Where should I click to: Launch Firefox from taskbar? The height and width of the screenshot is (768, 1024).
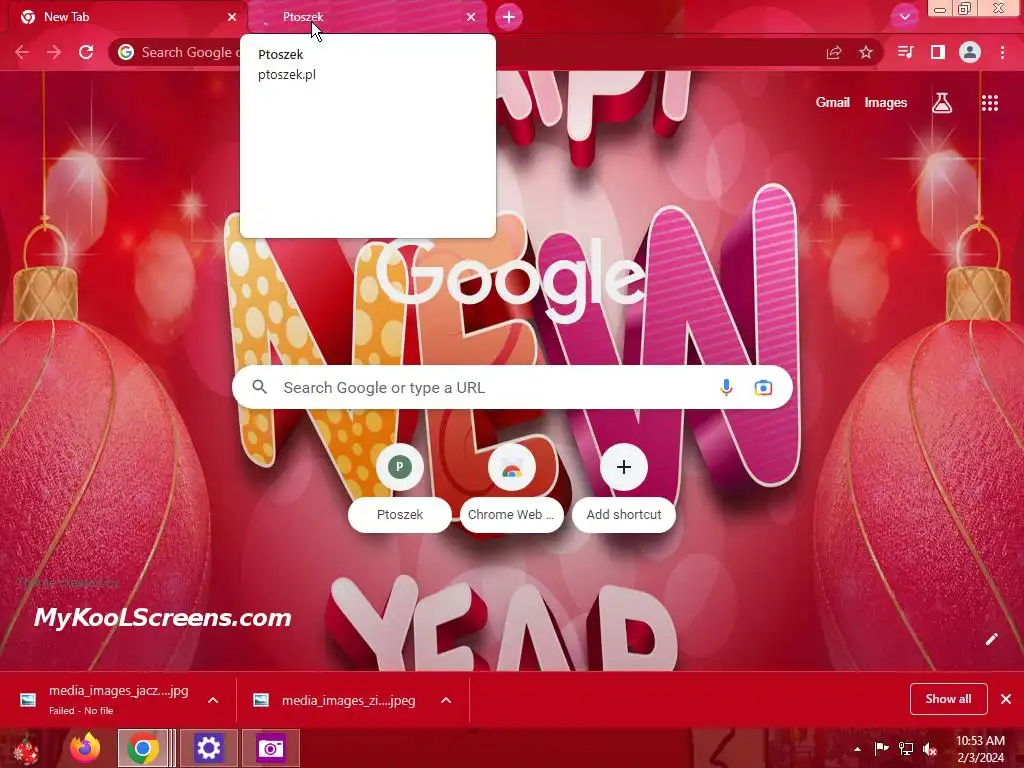(85, 748)
